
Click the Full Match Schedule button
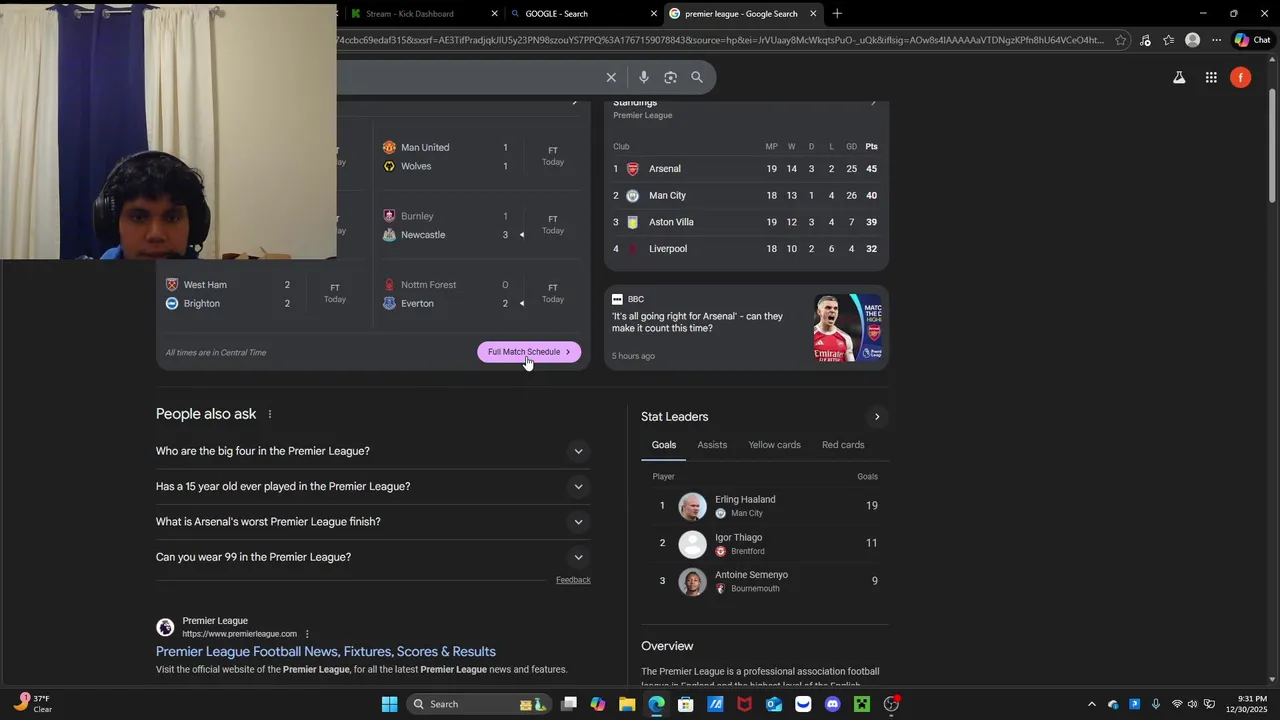529,352
